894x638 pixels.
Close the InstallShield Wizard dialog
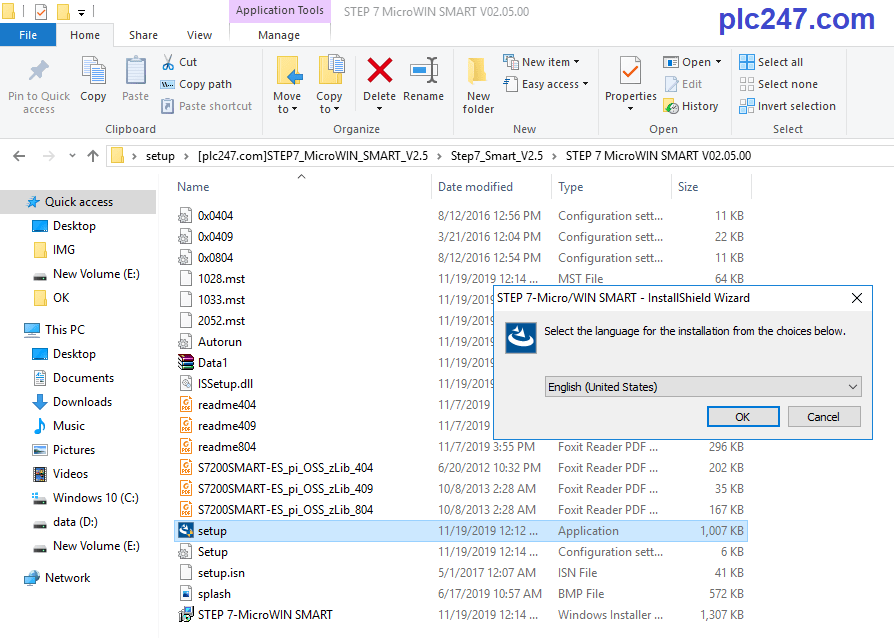pyautogui.click(x=856, y=298)
